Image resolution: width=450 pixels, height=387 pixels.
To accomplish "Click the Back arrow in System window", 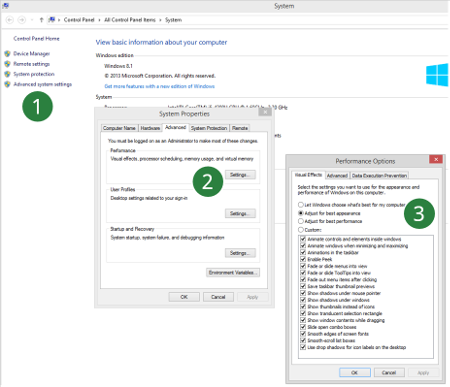I will tap(10, 20).
